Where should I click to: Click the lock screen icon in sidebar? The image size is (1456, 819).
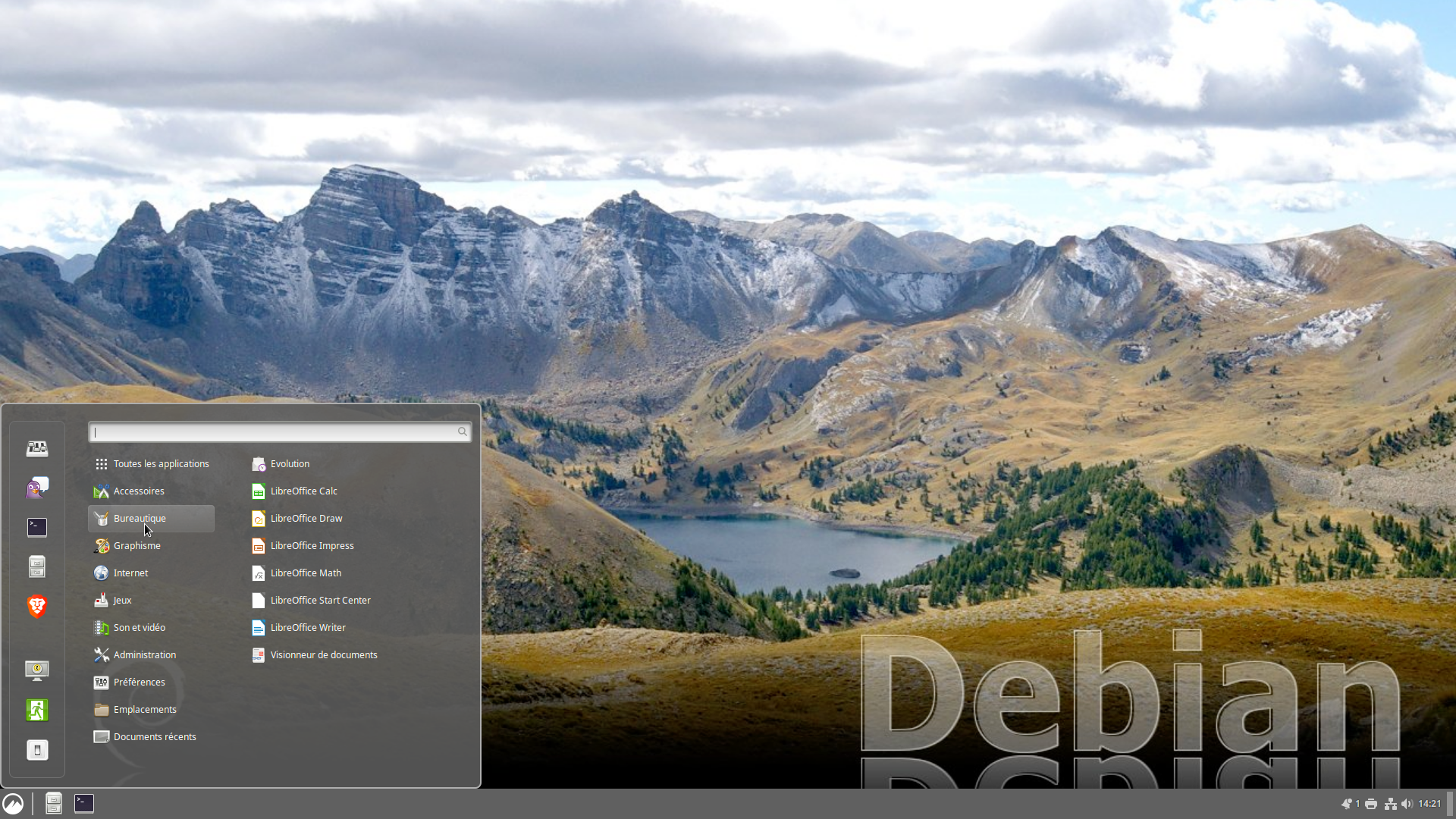[x=36, y=670]
